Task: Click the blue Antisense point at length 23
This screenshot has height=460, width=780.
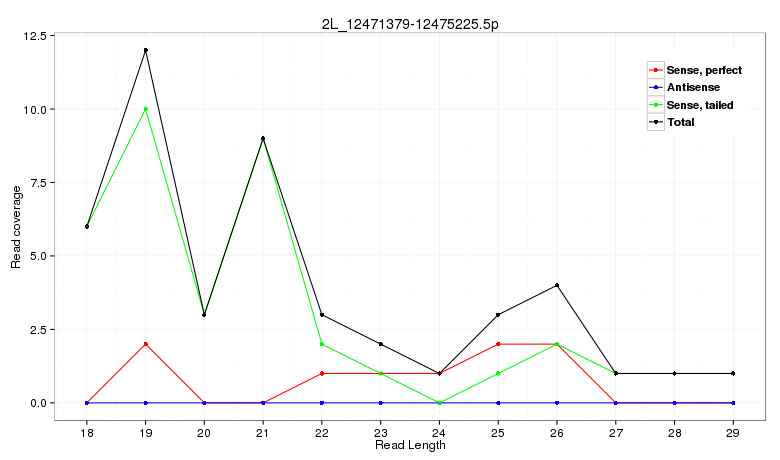Action: point(381,403)
